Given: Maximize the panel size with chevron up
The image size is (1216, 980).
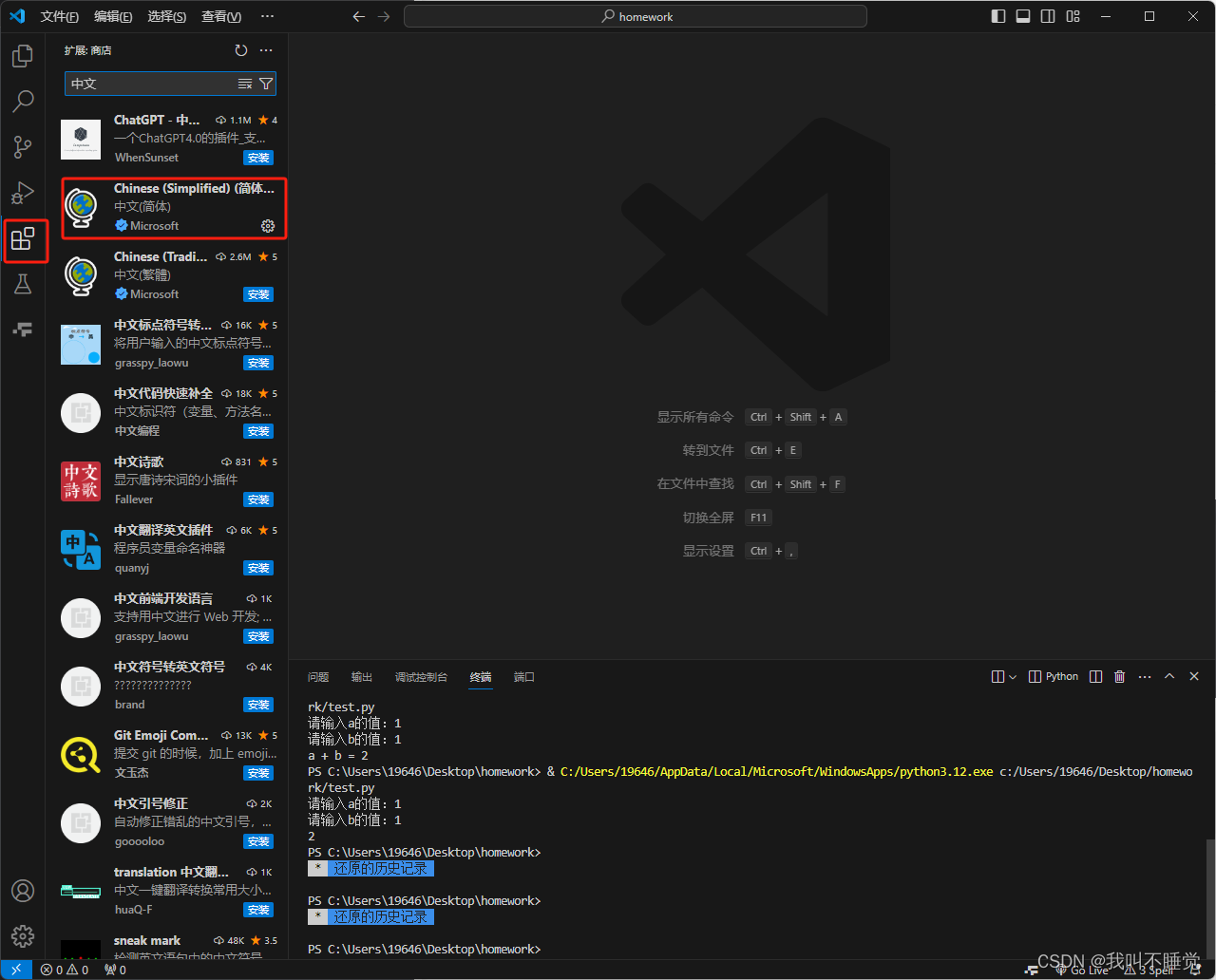Looking at the screenshot, I should pos(1169,677).
